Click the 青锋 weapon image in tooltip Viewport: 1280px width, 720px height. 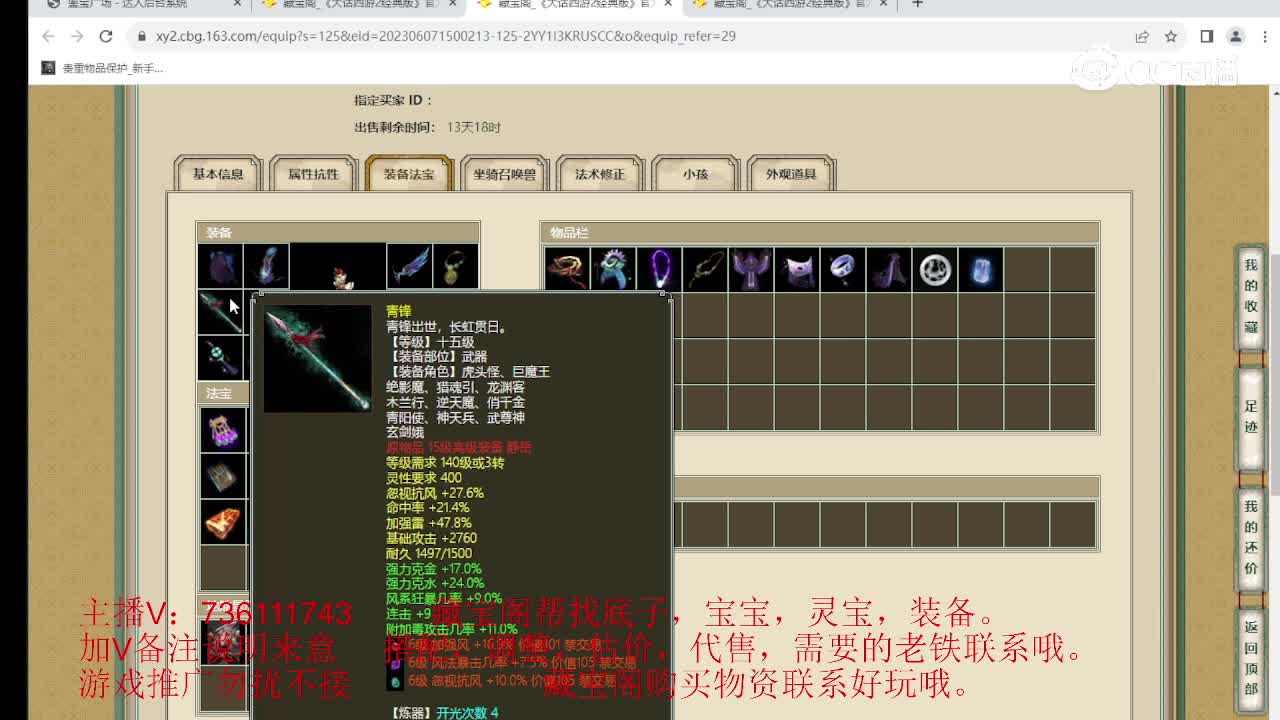pos(317,358)
